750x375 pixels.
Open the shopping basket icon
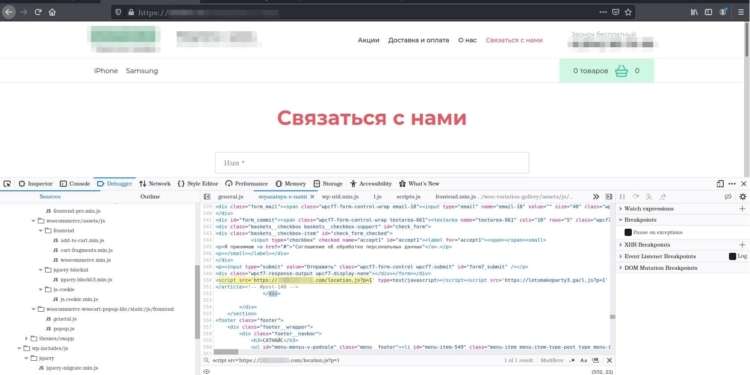coord(621,71)
